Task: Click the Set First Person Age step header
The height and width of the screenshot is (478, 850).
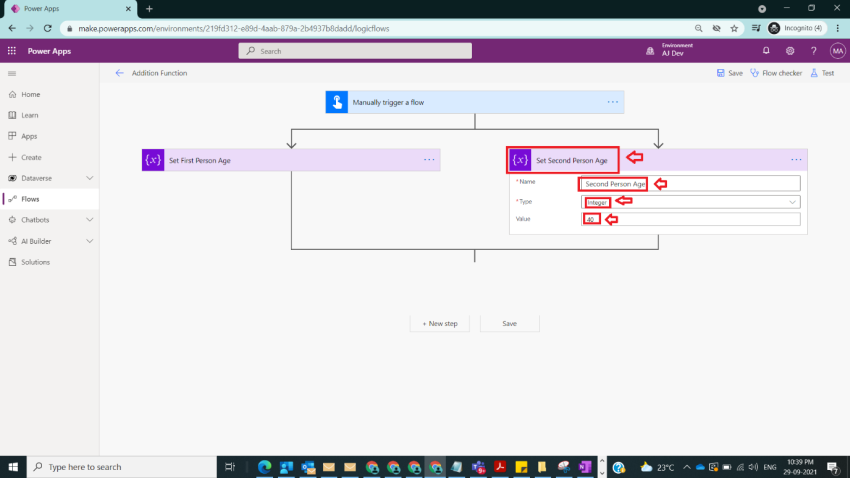Action: click(291, 160)
